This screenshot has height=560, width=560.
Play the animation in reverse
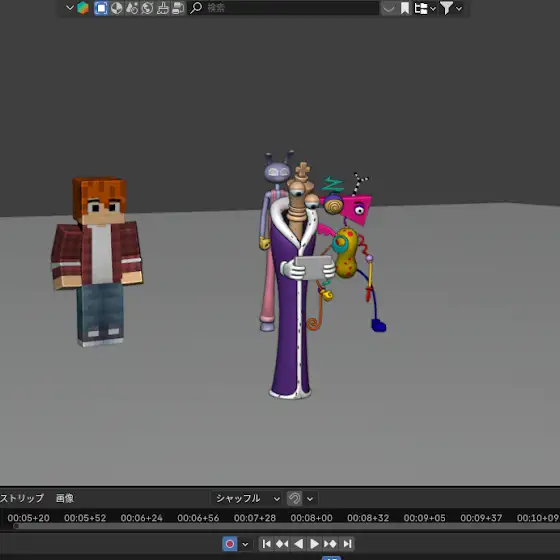pos(298,544)
